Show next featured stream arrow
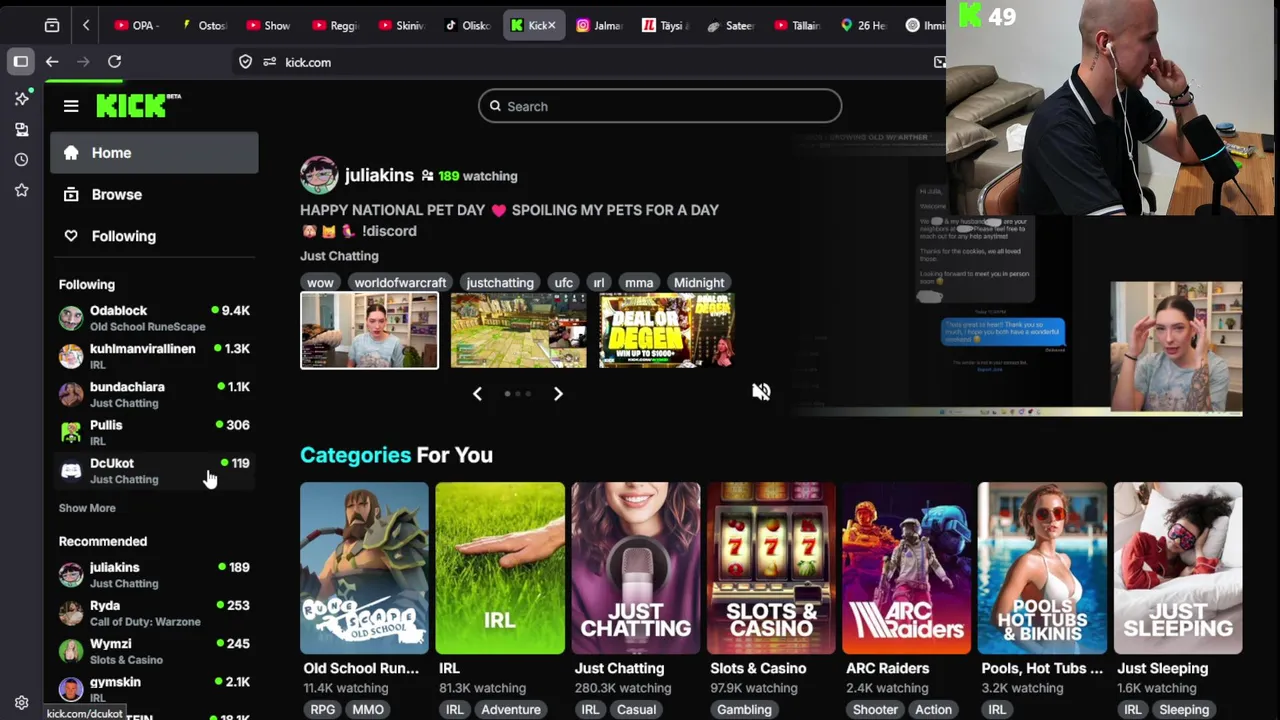 (558, 394)
